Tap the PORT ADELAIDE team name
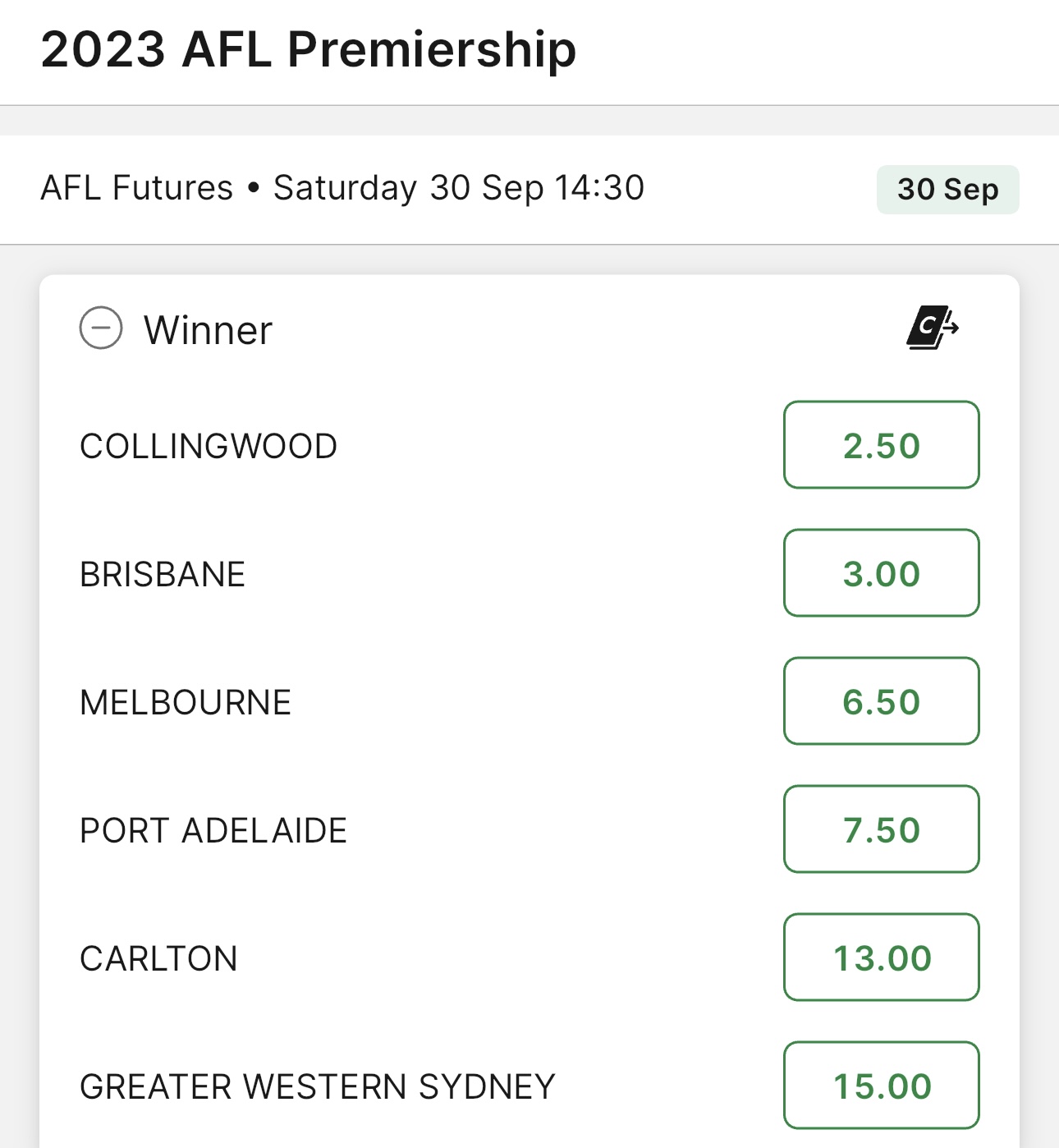Screen dimensions: 1059x1148 213,831
